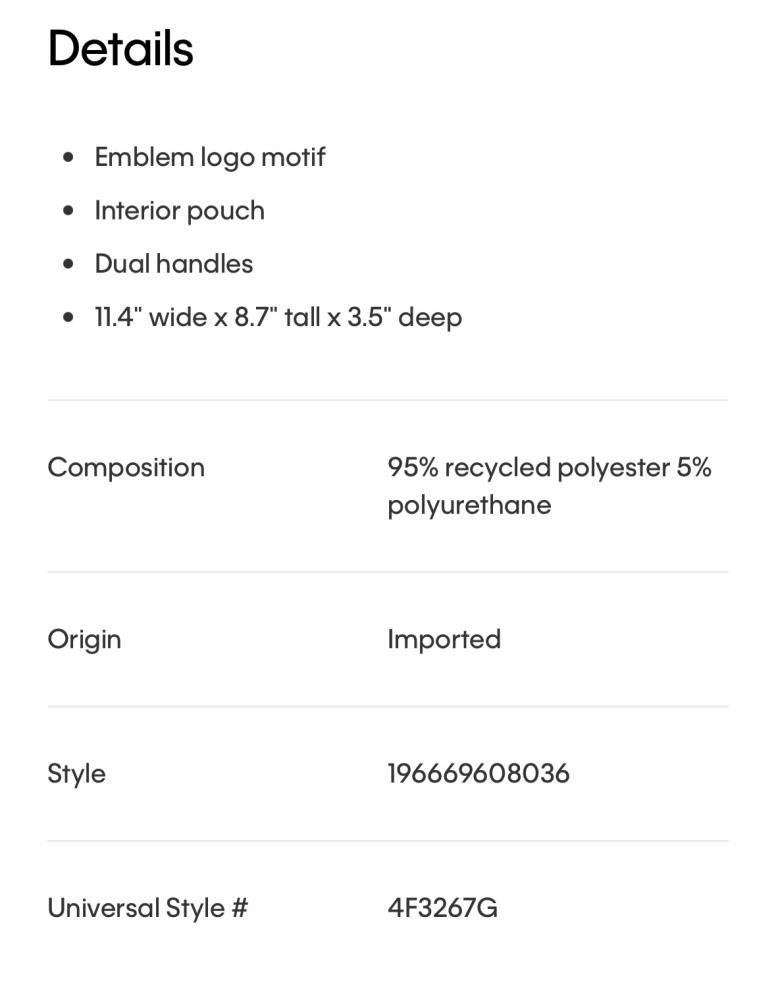This screenshot has height=1000, width=776.
Task: Select the 'Interior pouch' feature text
Action: click(x=180, y=211)
